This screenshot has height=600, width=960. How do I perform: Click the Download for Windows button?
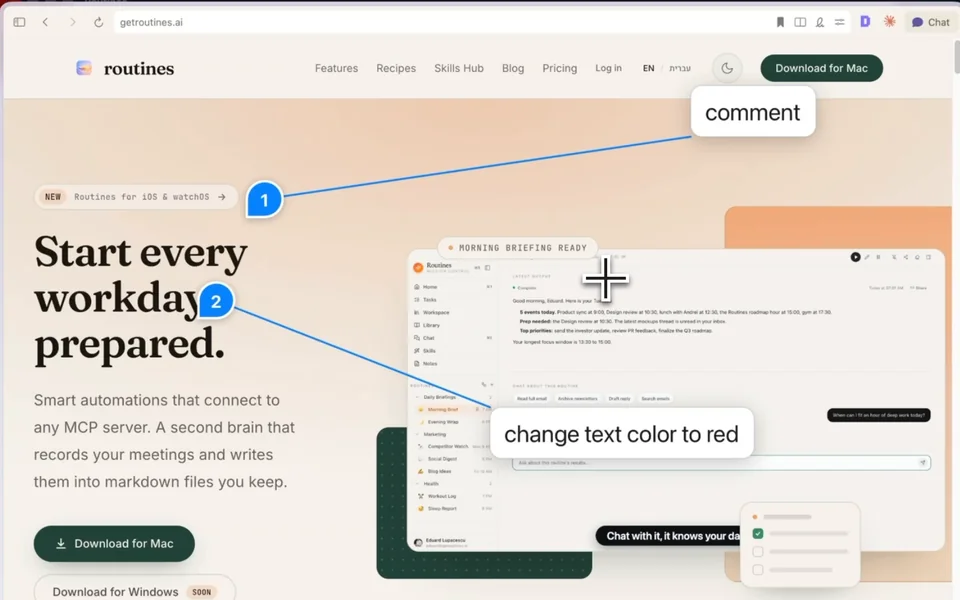[x=134, y=591]
